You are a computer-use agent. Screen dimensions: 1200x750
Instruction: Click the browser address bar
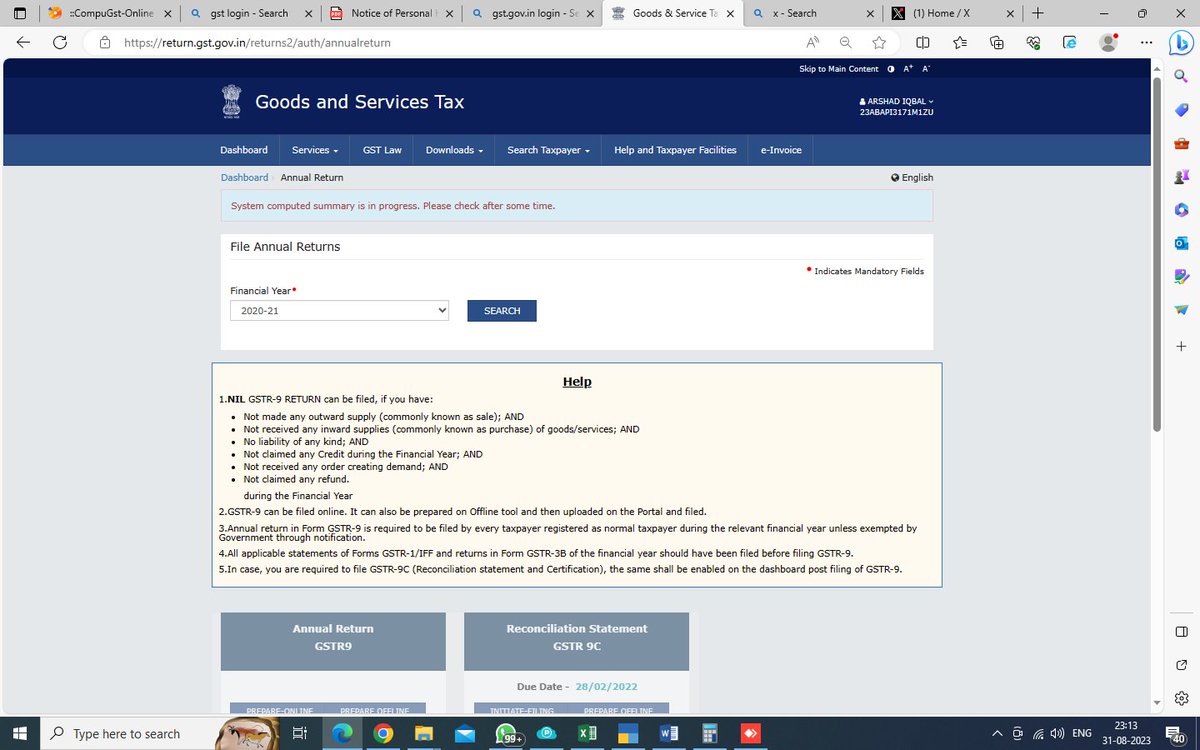(x=450, y=43)
